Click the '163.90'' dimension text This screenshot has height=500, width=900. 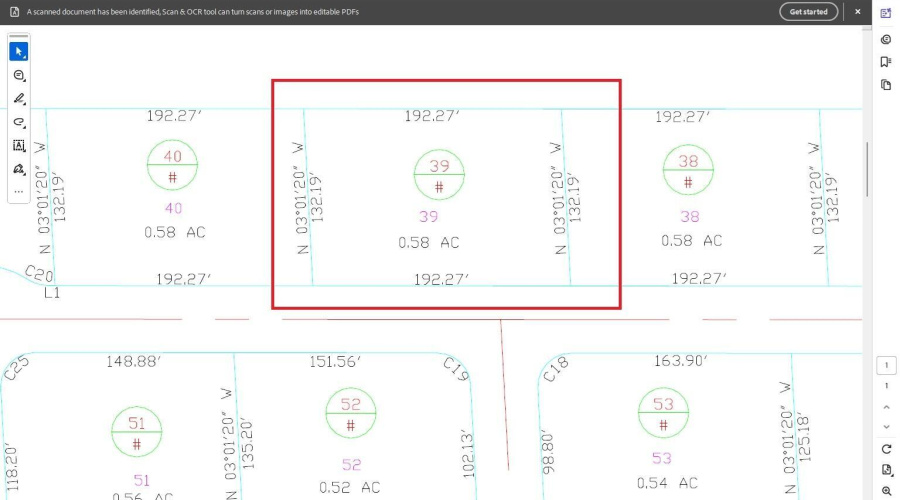680,361
